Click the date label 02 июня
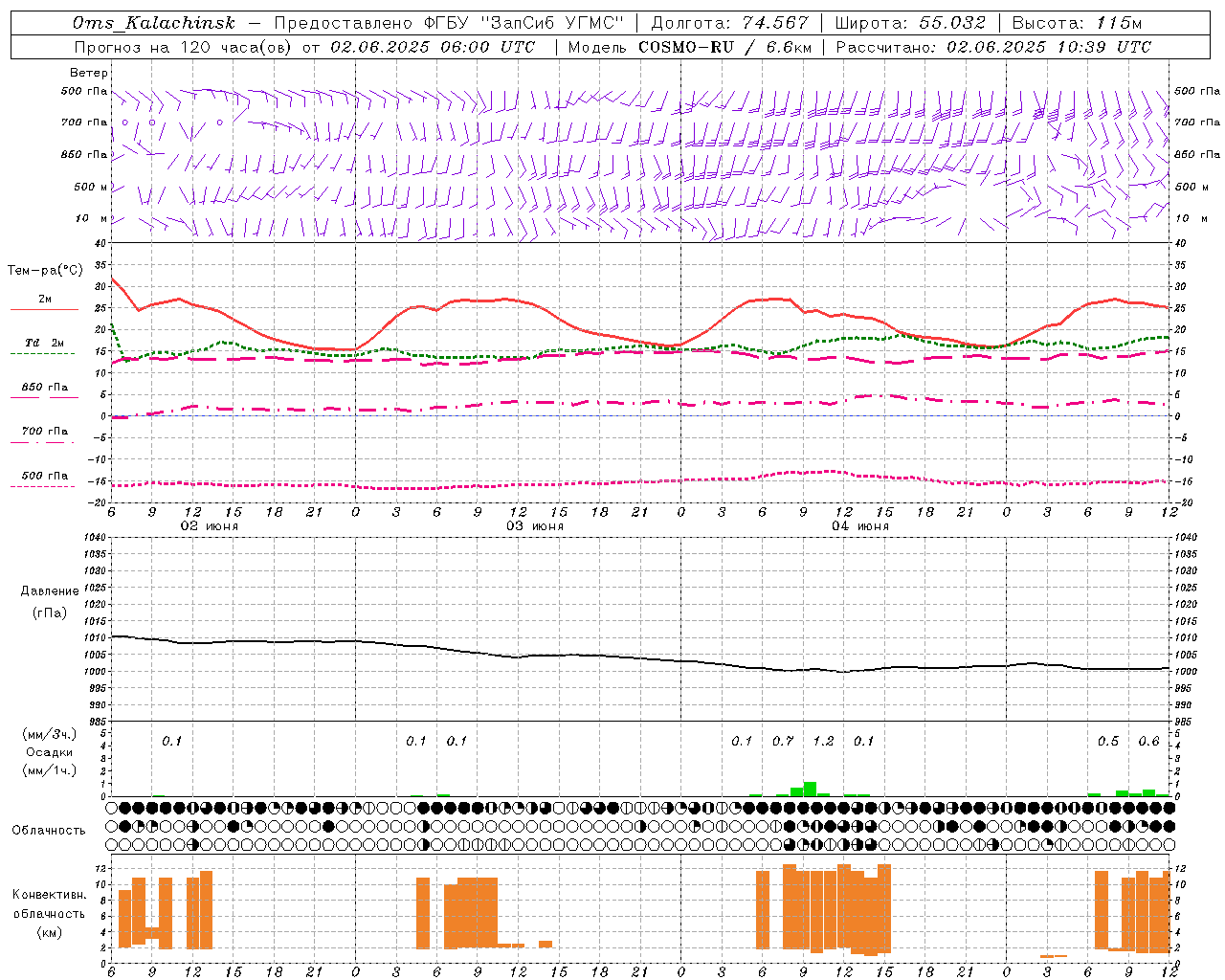 210,526
